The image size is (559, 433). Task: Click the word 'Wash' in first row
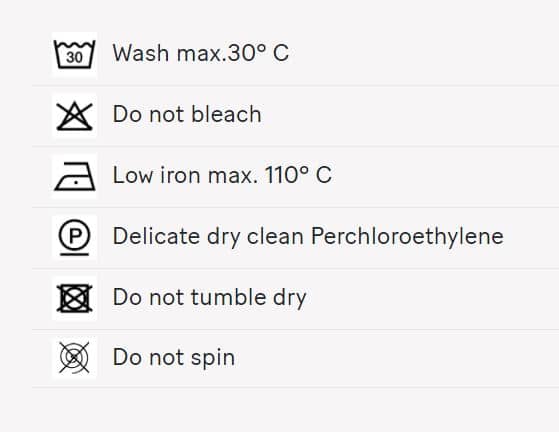pyautogui.click(x=141, y=53)
